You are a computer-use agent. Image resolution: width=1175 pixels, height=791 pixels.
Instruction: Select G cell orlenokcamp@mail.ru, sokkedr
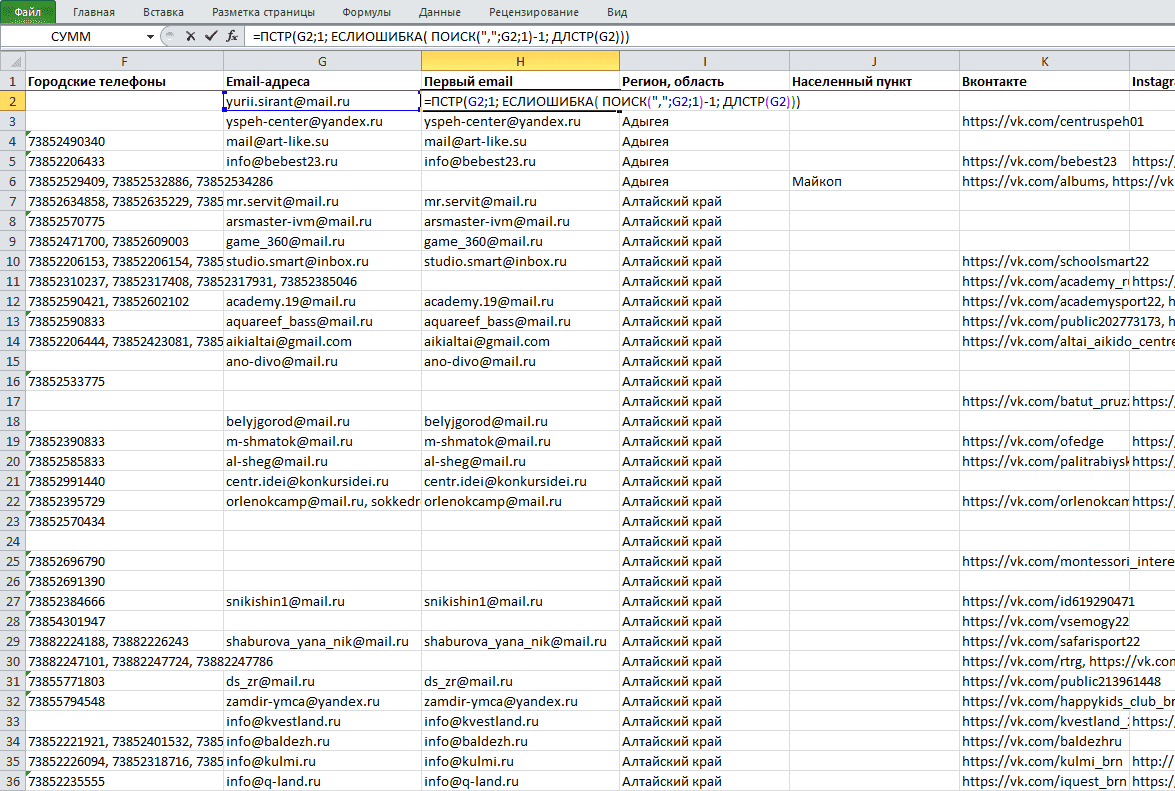pyautogui.click(x=322, y=501)
